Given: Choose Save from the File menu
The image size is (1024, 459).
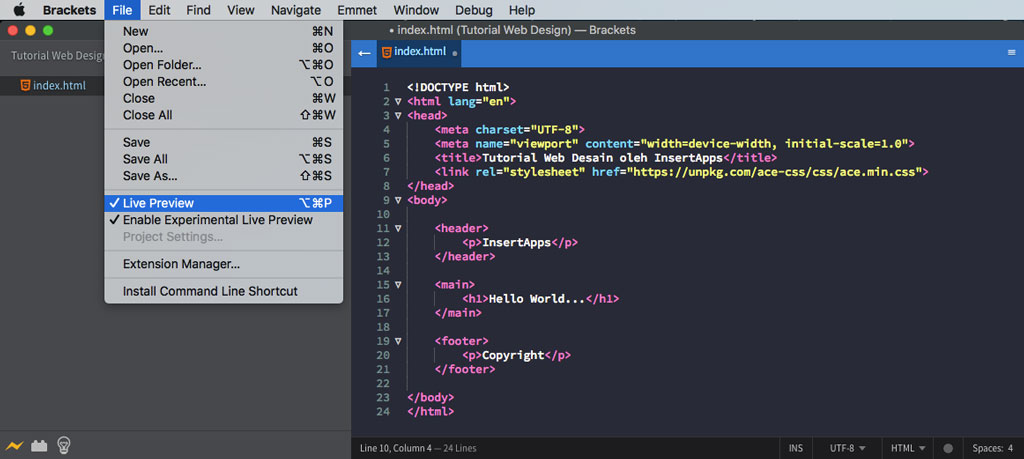Looking at the screenshot, I should pyautogui.click(x=223, y=142).
